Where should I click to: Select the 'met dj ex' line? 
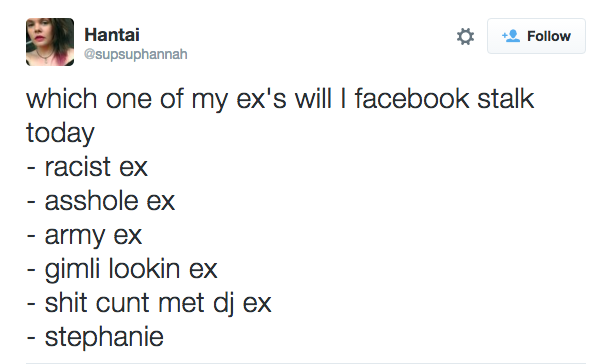tap(149, 303)
